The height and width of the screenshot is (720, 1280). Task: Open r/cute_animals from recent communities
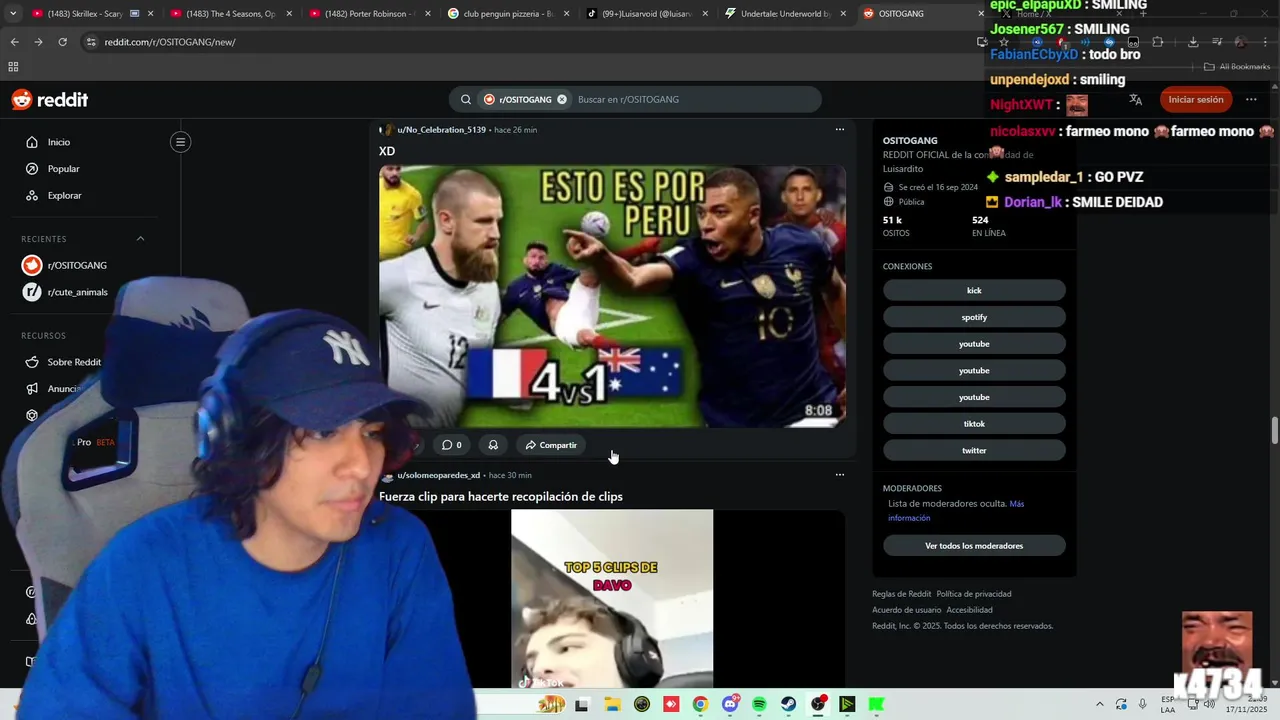(77, 292)
